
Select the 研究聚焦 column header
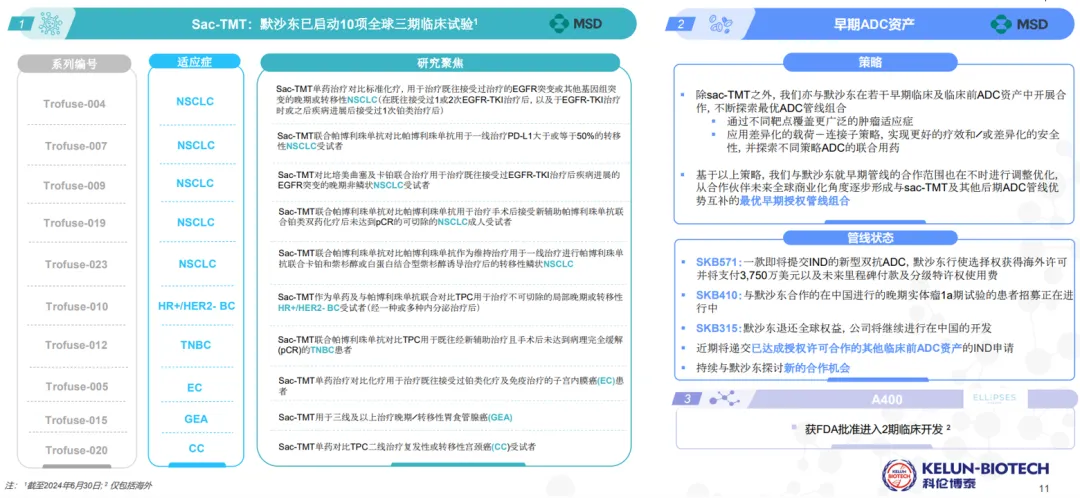pyautogui.click(x=440, y=62)
